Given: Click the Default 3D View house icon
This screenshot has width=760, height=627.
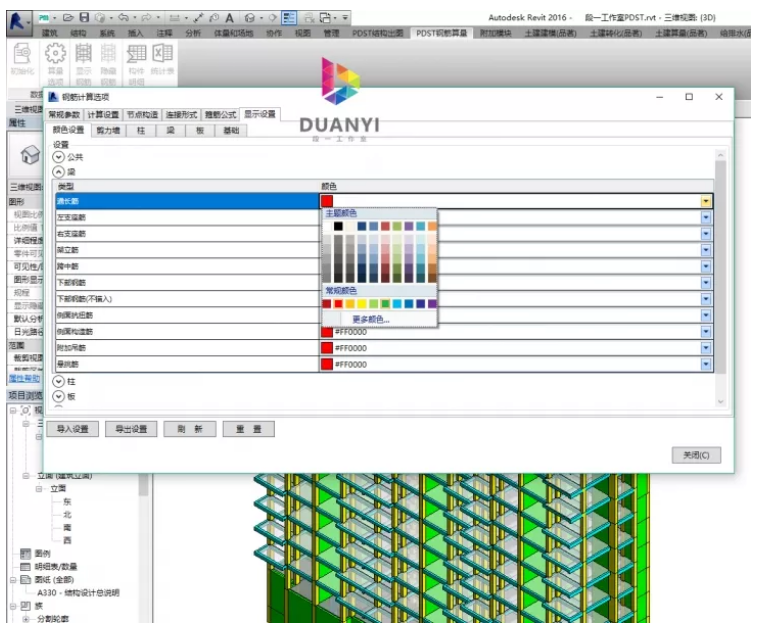Looking at the screenshot, I should 250,18.
